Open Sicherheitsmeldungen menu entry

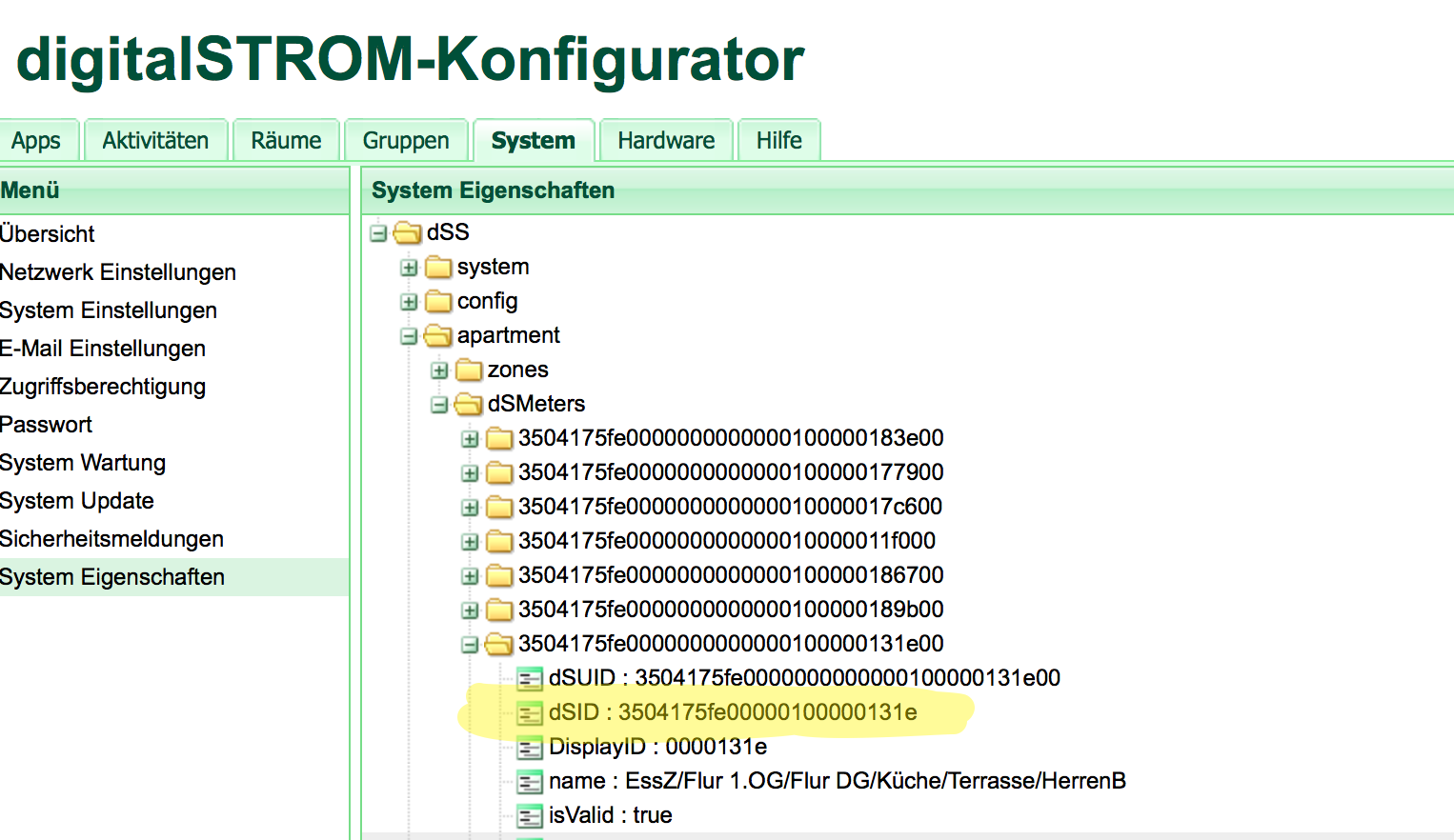click(x=174, y=539)
